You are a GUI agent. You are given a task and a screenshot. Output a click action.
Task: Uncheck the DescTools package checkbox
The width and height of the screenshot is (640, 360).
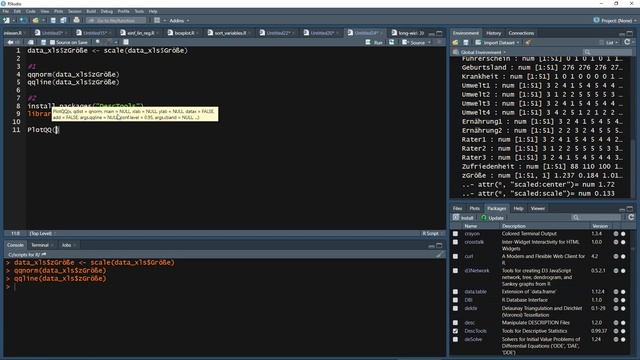[x=456, y=331]
